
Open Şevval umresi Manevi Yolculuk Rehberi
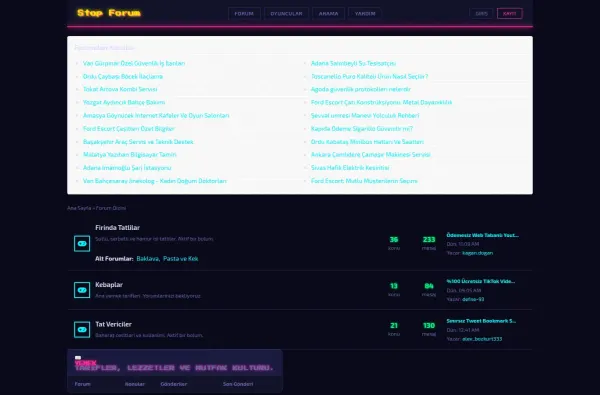[x=365, y=115]
